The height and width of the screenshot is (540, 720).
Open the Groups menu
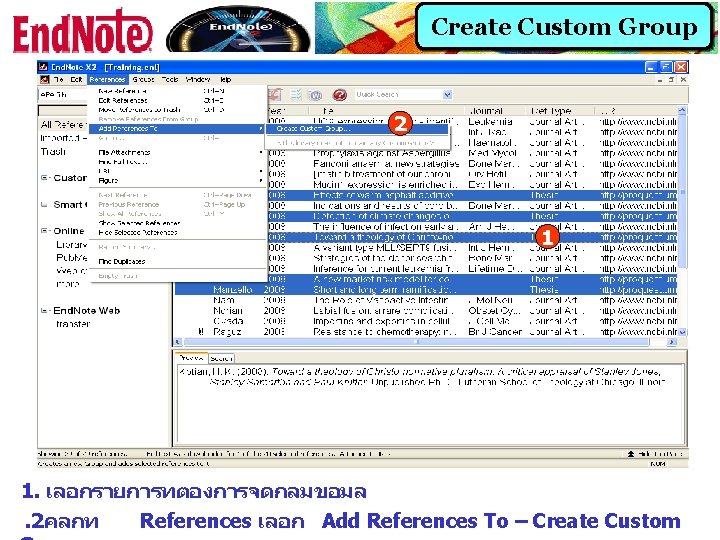(143, 79)
